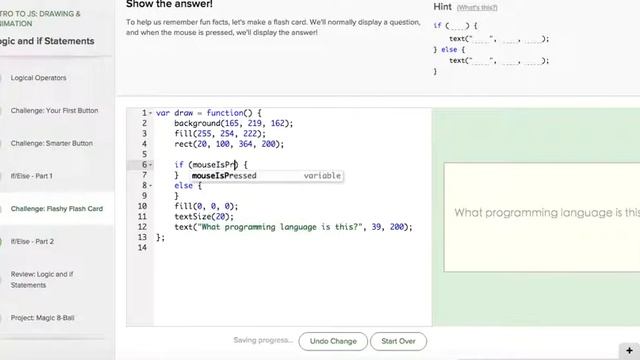Click the plus icon at bottom right
The image size is (640, 360).
click(x=629, y=351)
